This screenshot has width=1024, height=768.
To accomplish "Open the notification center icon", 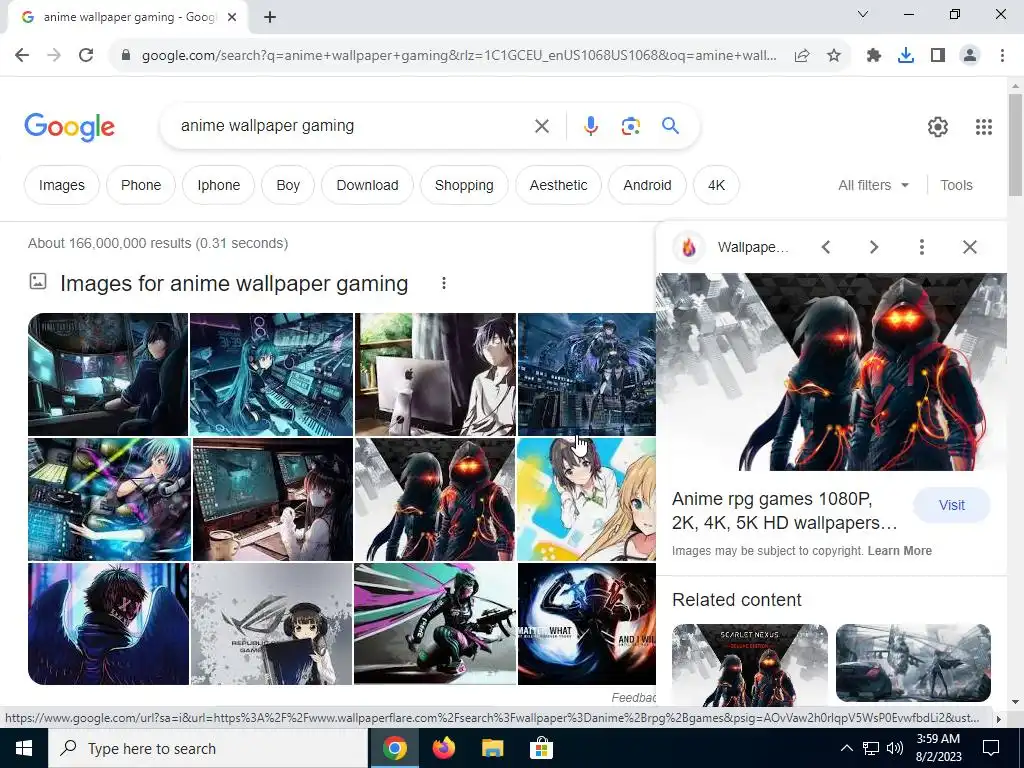I will click(991, 748).
